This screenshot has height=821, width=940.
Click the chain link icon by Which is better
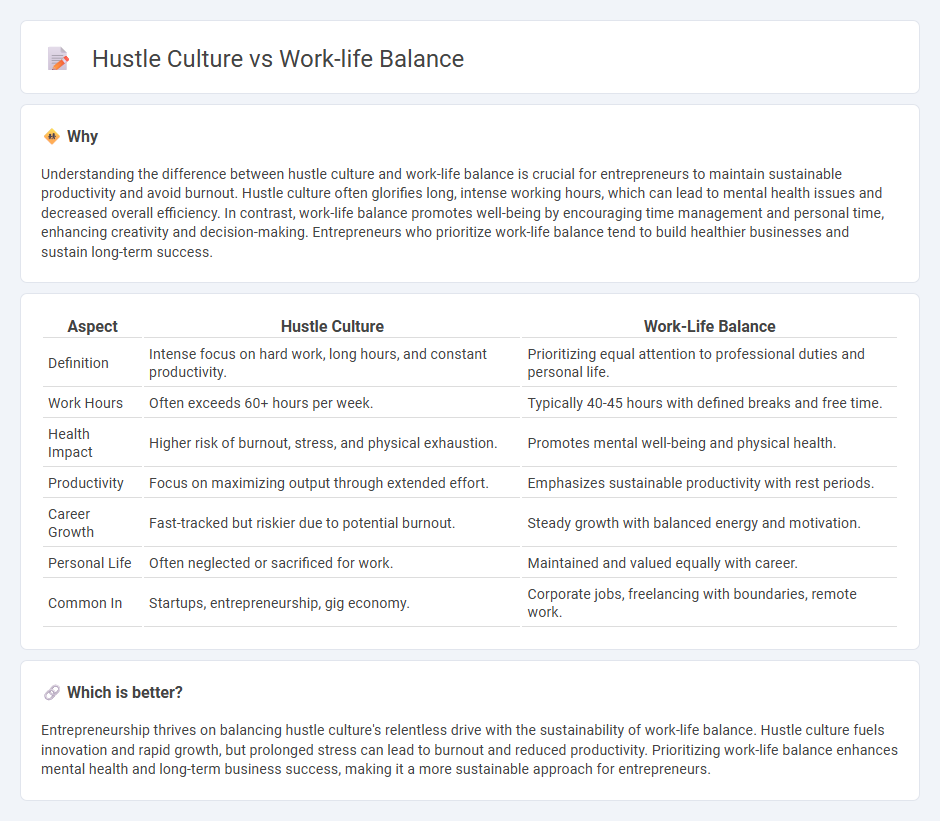(x=52, y=693)
